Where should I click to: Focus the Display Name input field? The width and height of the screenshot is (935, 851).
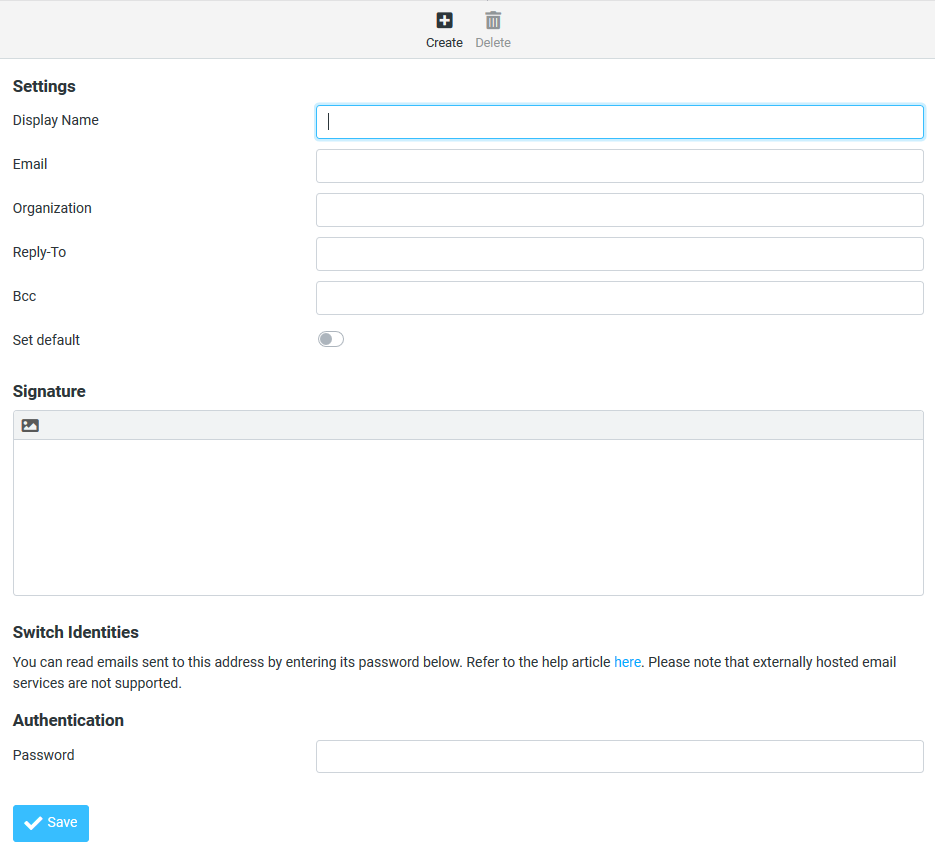click(x=619, y=122)
